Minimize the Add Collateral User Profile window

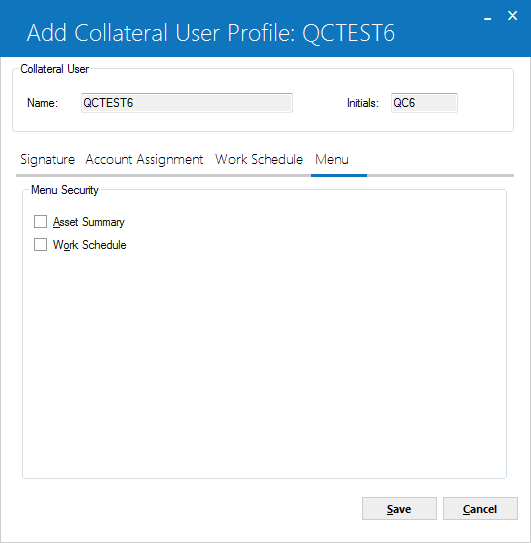point(487,16)
